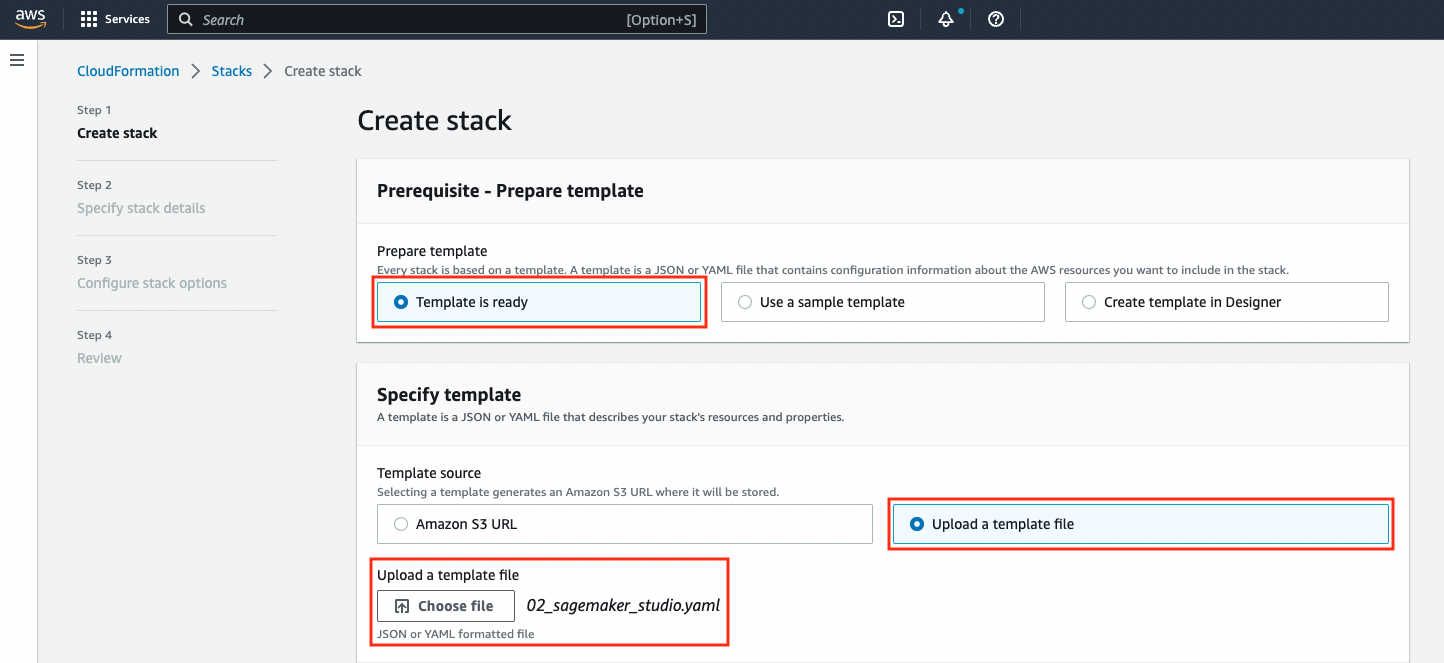Click the 02_sagemaker_studio.yaml file name
Screen dimensions: 1444x663
pos(623,605)
